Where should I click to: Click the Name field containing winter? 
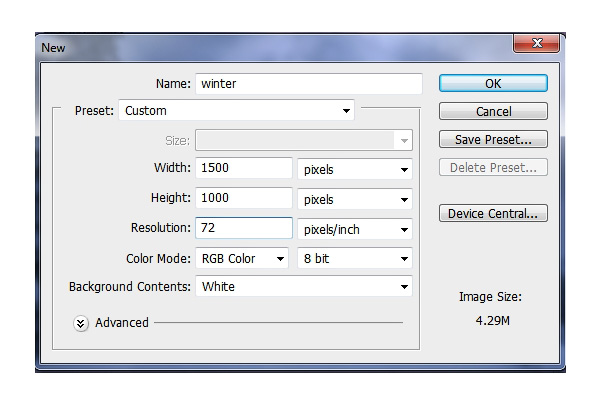309,83
